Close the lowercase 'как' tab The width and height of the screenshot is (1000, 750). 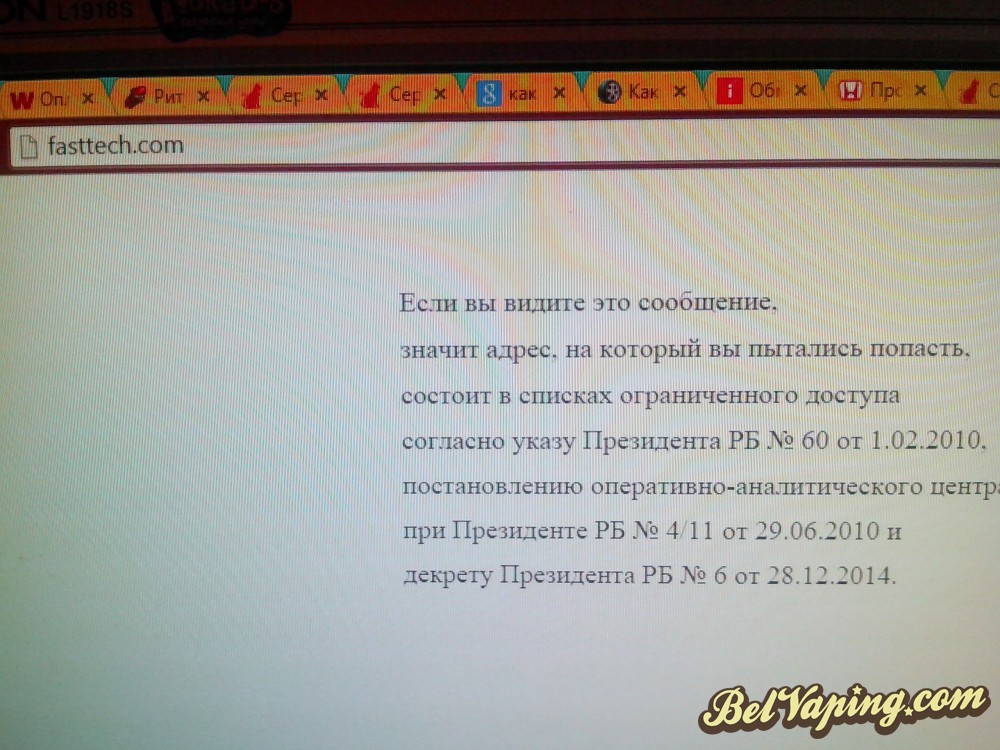(559, 93)
